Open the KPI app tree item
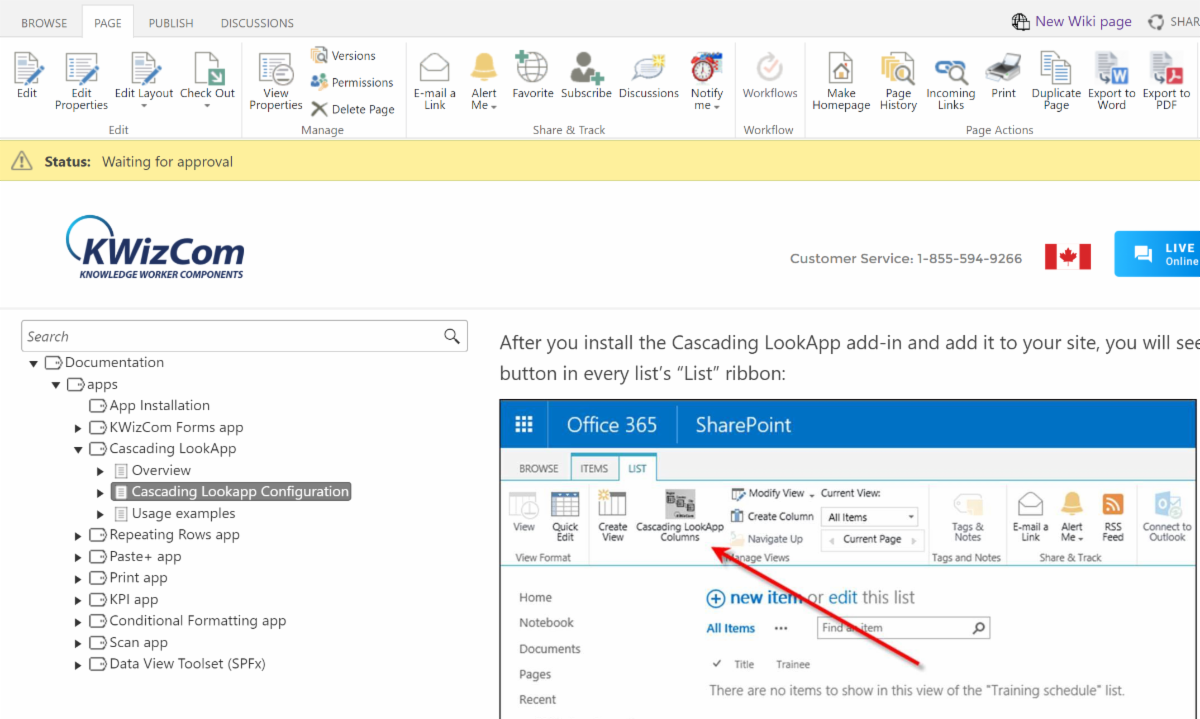Viewport: 1200px width, 719px height. tap(134, 599)
